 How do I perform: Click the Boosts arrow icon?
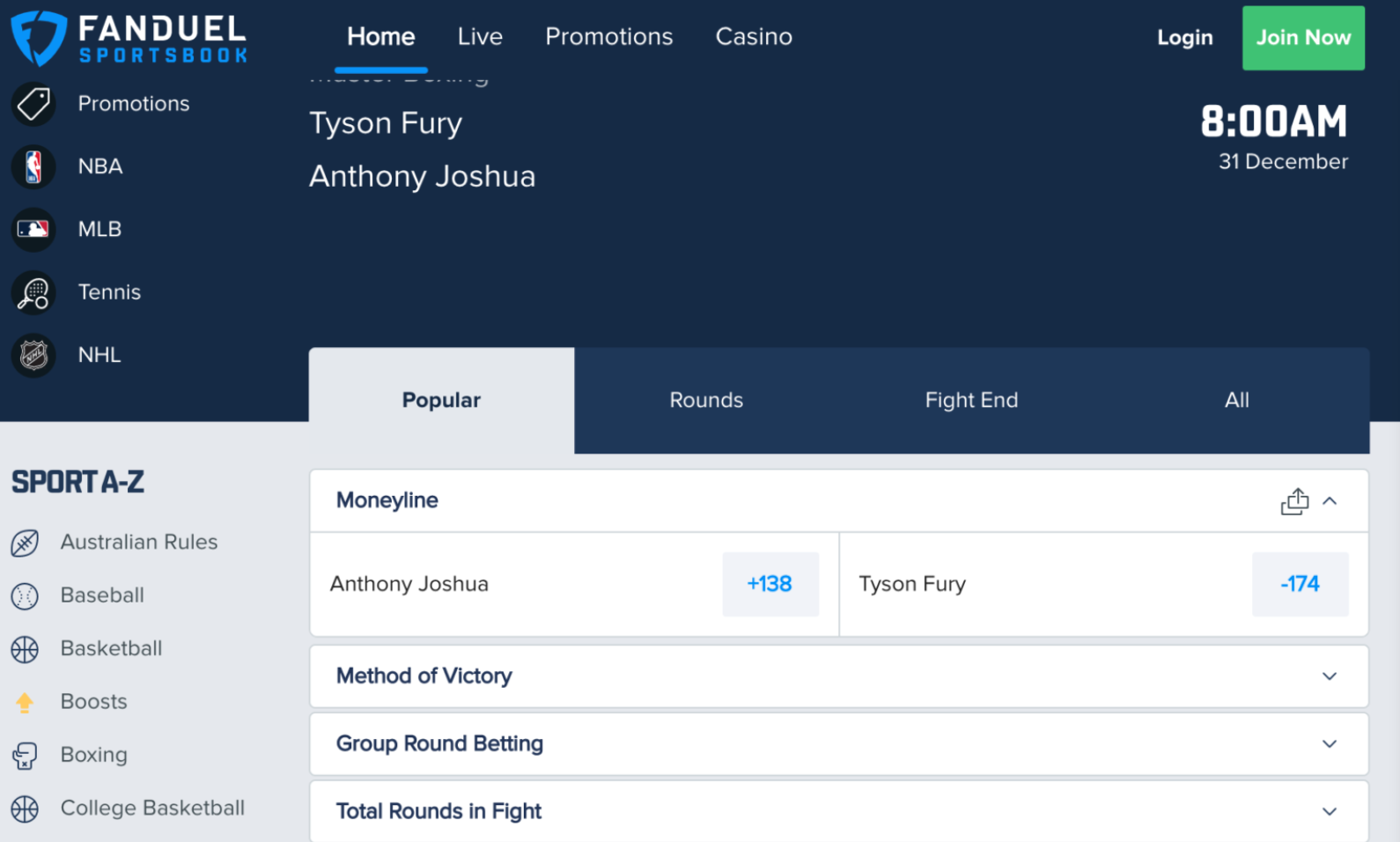coord(25,703)
